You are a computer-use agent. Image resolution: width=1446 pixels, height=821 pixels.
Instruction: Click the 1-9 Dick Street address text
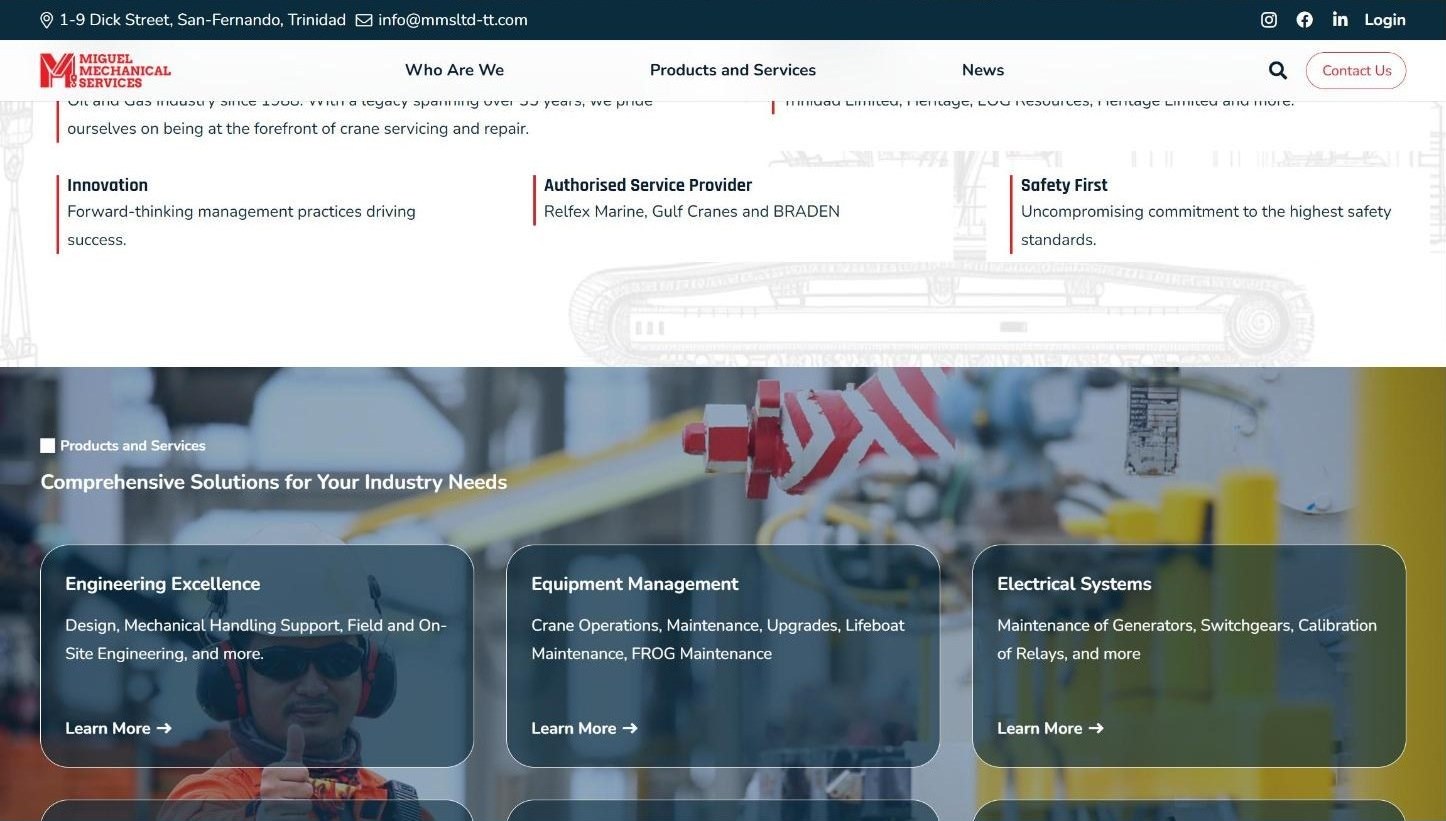[x=203, y=20]
